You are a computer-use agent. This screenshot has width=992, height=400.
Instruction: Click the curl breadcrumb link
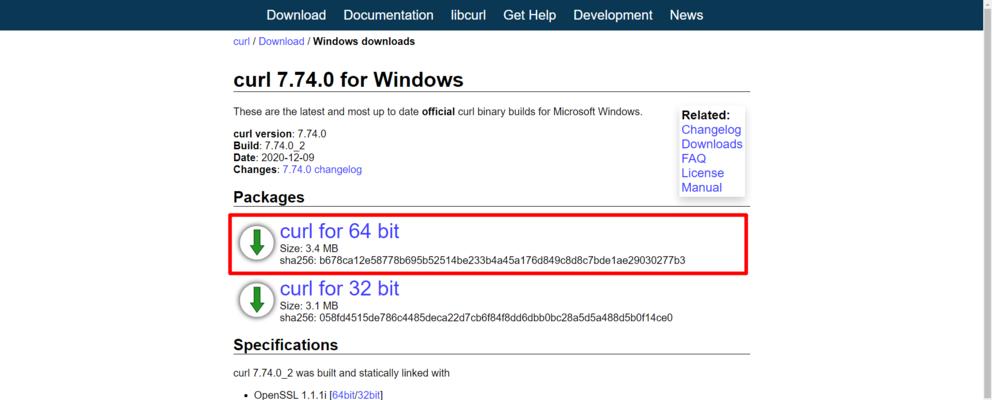click(x=242, y=42)
